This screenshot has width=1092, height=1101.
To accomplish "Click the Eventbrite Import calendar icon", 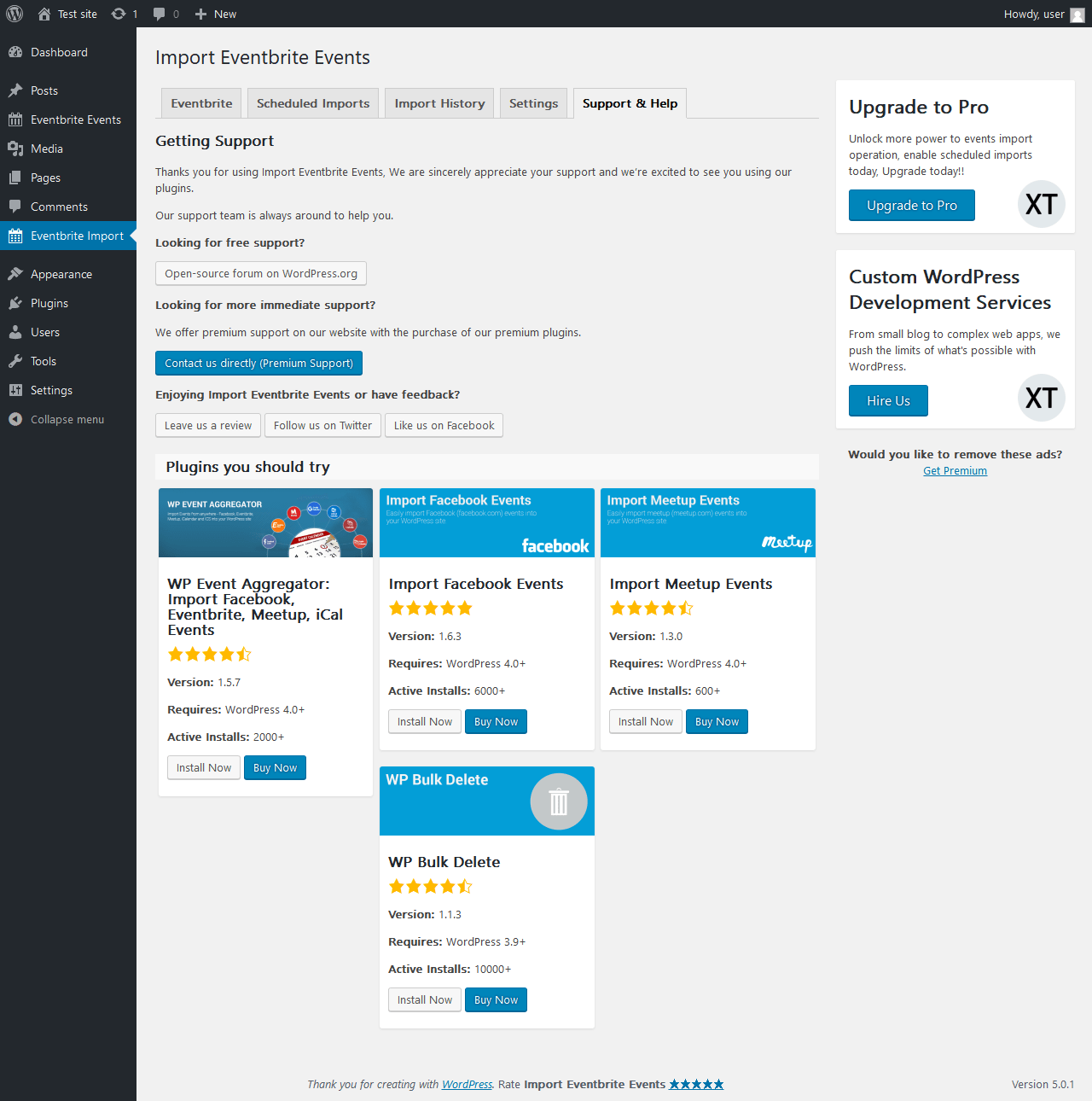I will click(15, 236).
